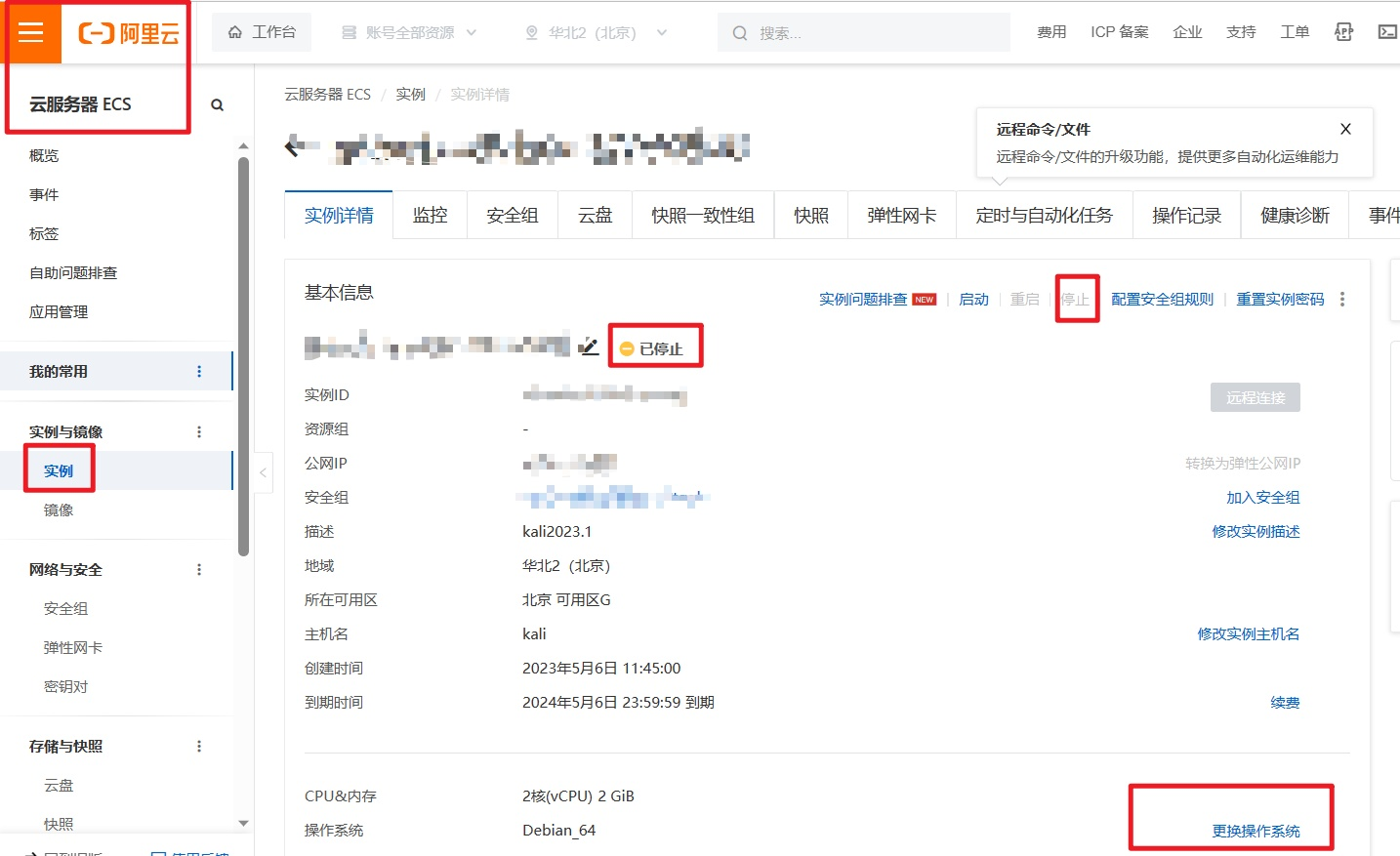Go to 概览 in the sidebar
Screen dimensions: 1400x856
click(x=44, y=156)
